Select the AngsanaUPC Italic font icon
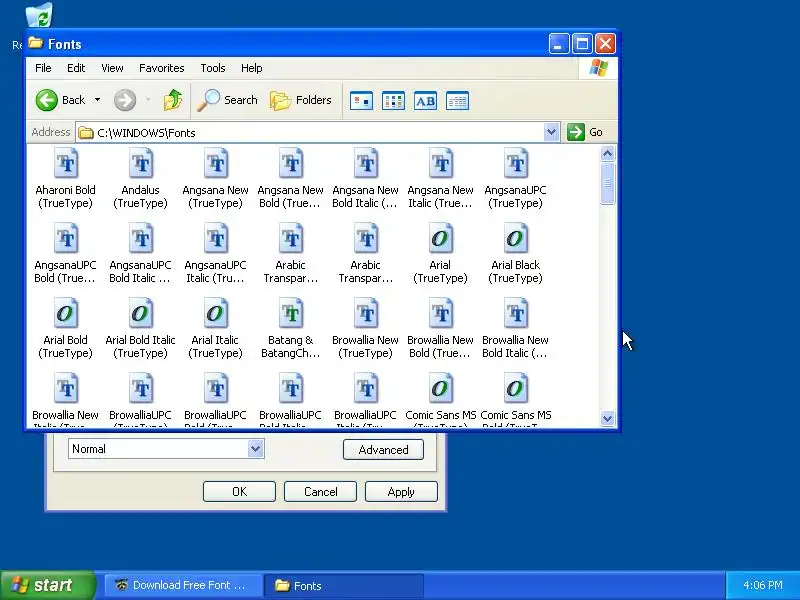This screenshot has width=800, height=600. [x=216, y=239]
